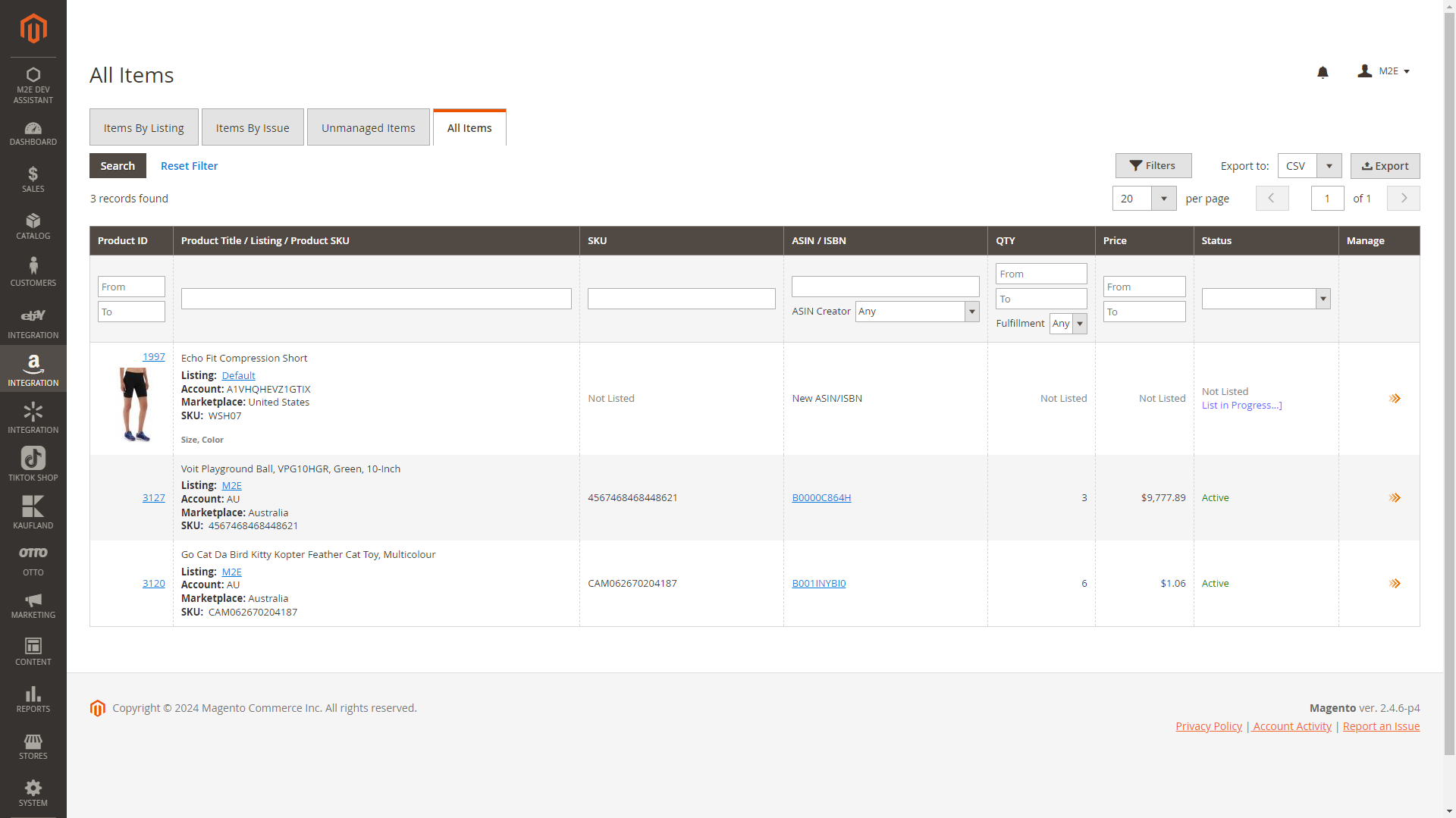Switch to Items By Listing tab

(144, 128)
